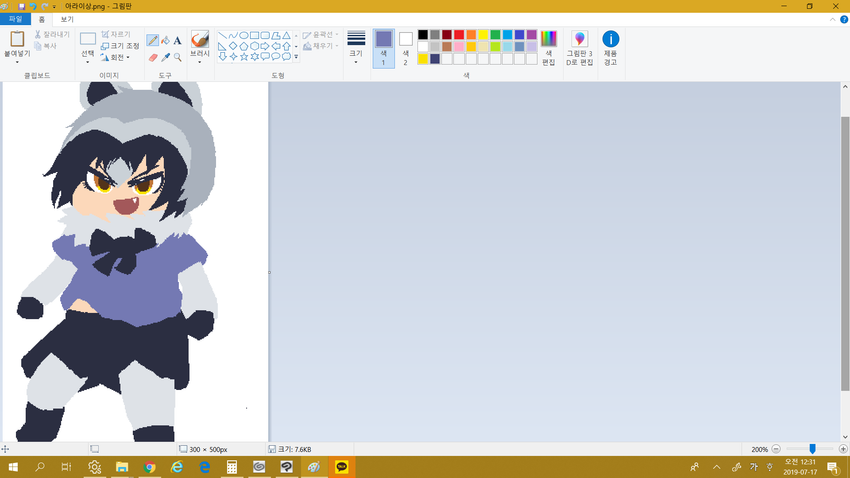Expand the Brushes (브러시) dropdown arrow
The height and width of the screenshot is (478, 850).
pyautogui.click(x=199, y=62)
